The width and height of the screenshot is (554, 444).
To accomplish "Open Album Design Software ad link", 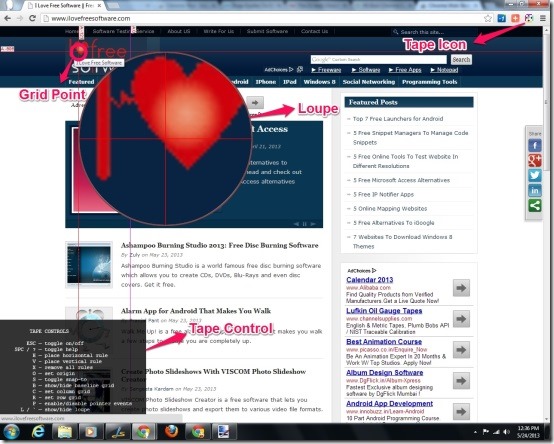I will coord(384,373).
